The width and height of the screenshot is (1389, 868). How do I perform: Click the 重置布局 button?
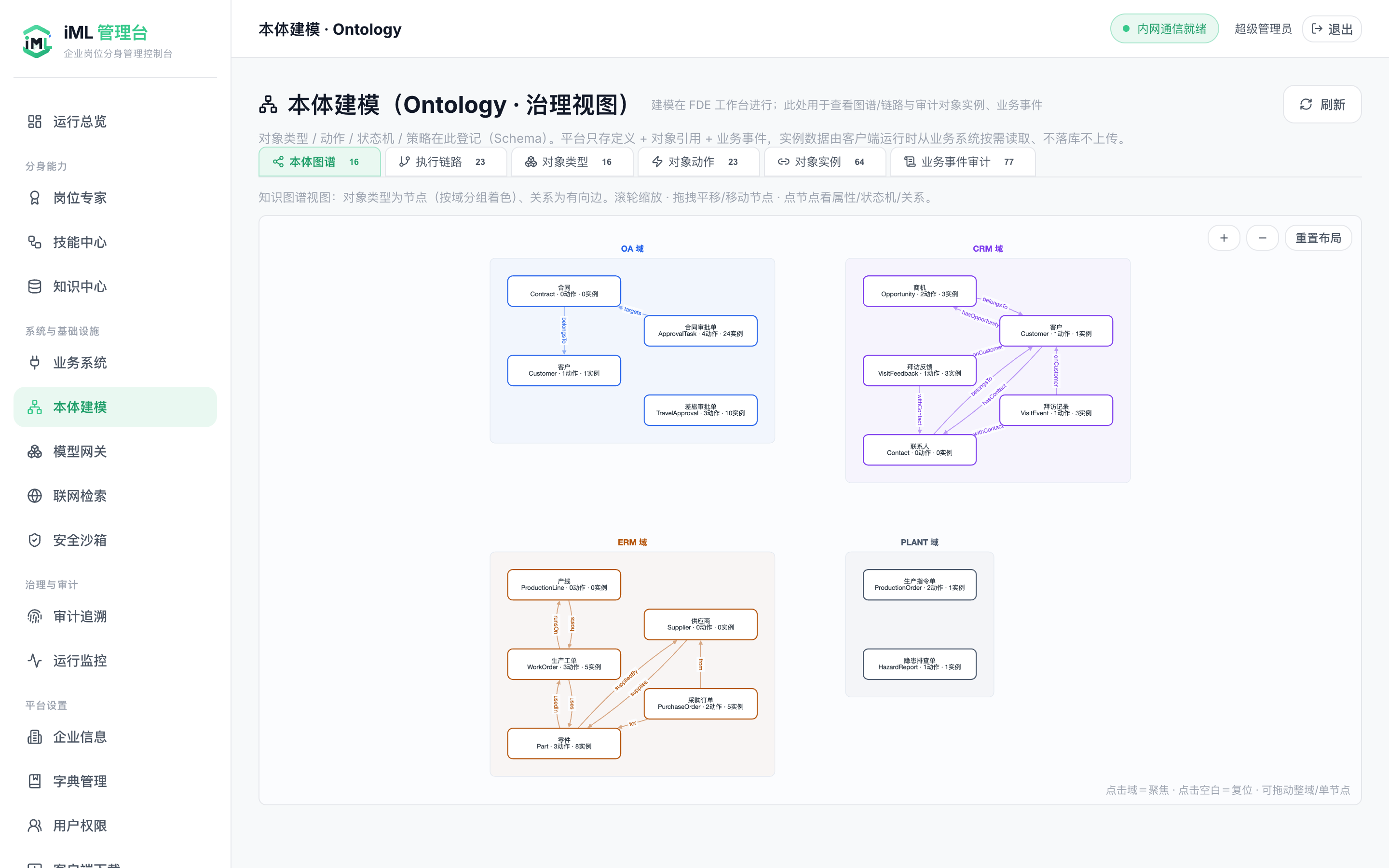tap(1318, 238)
